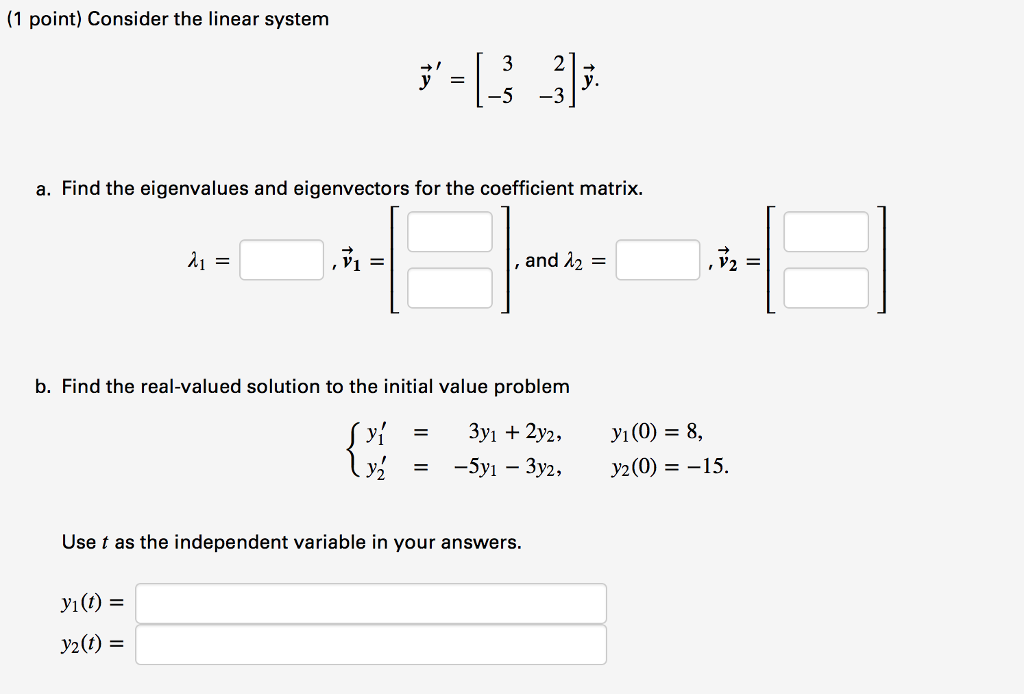Click the λ2 eigenvalue input field
The width and height of the screenshot is (1024, 694).
pyautogui.click(x=660, y=261)
